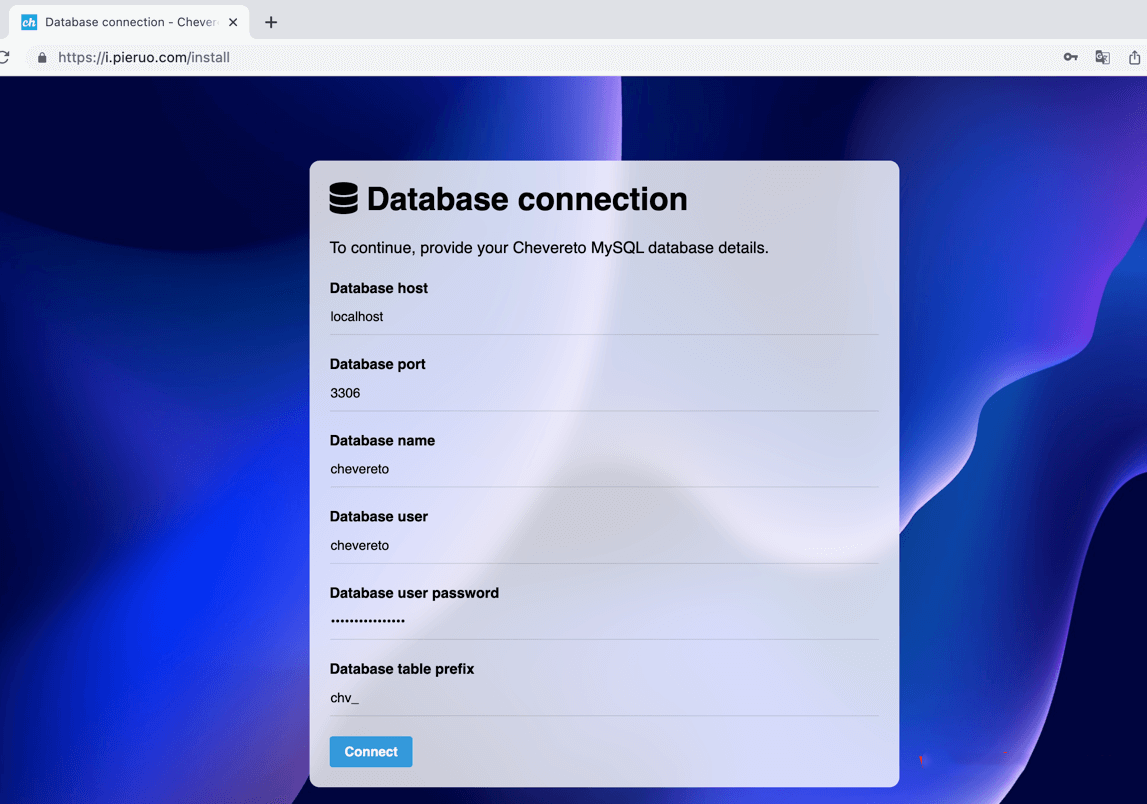
Task: Click the 'Database name' label
Action: 383,440
